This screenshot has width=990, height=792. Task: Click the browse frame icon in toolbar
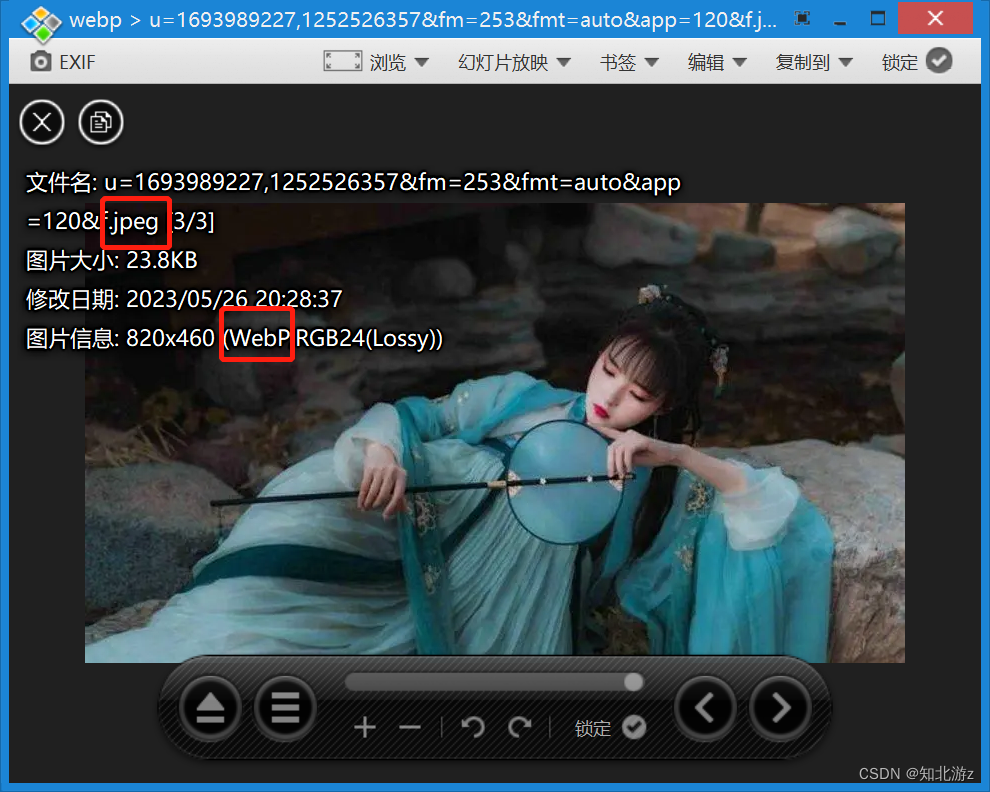tap(343, 61)
